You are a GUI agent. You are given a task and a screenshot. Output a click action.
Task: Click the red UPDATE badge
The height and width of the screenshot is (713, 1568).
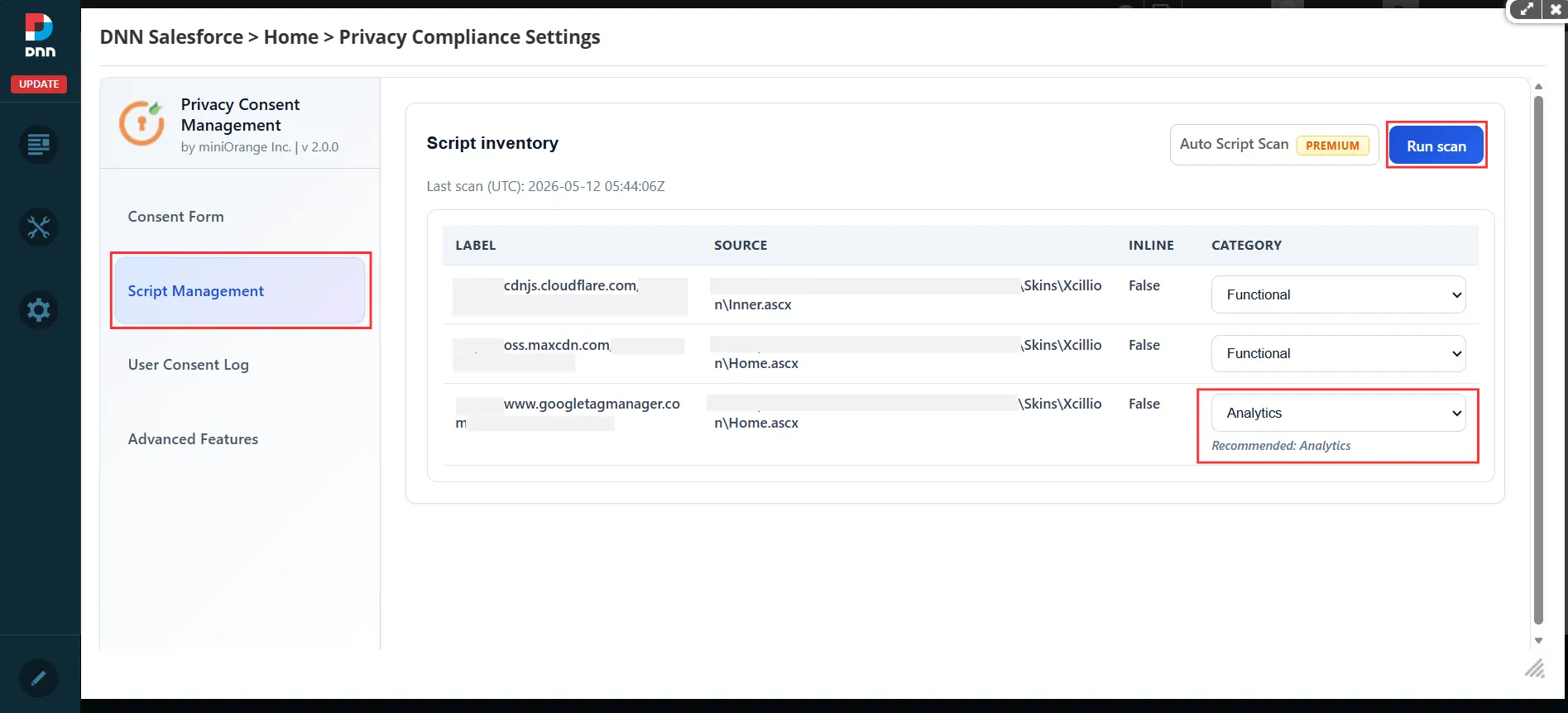click(x=39, y=84)
